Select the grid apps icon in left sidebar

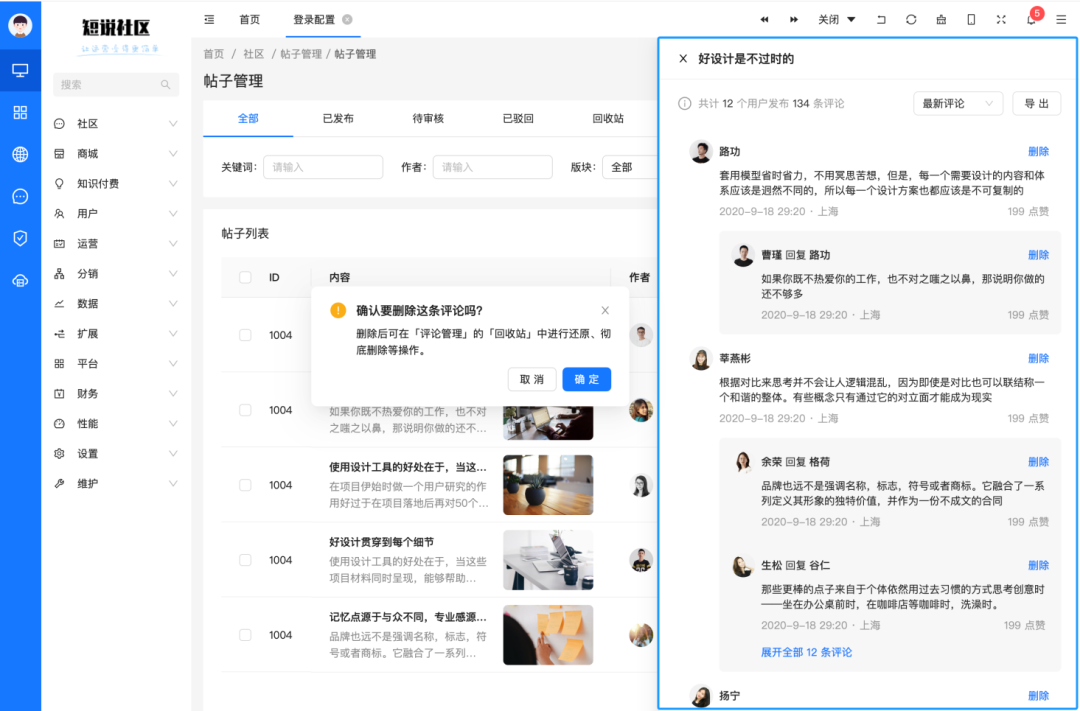coord(20,112)
